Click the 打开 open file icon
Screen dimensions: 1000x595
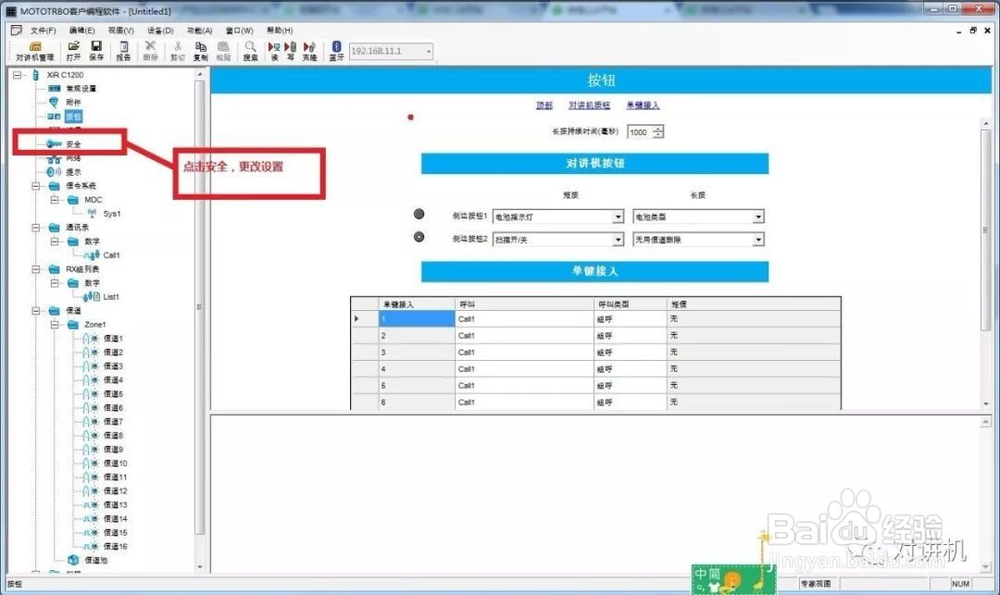point(73,51)
